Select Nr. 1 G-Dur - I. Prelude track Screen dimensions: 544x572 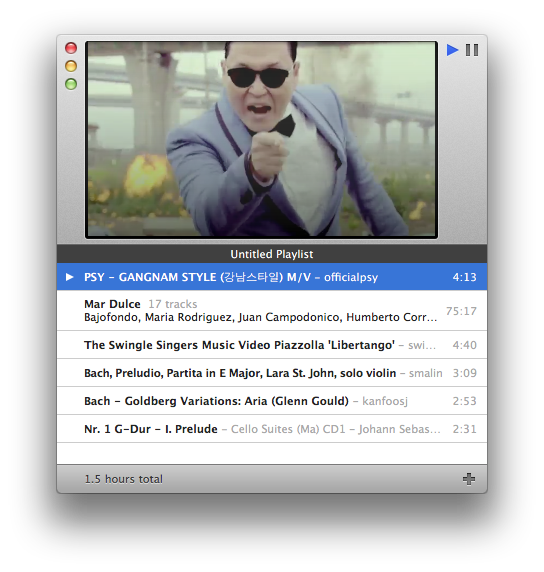272,429
